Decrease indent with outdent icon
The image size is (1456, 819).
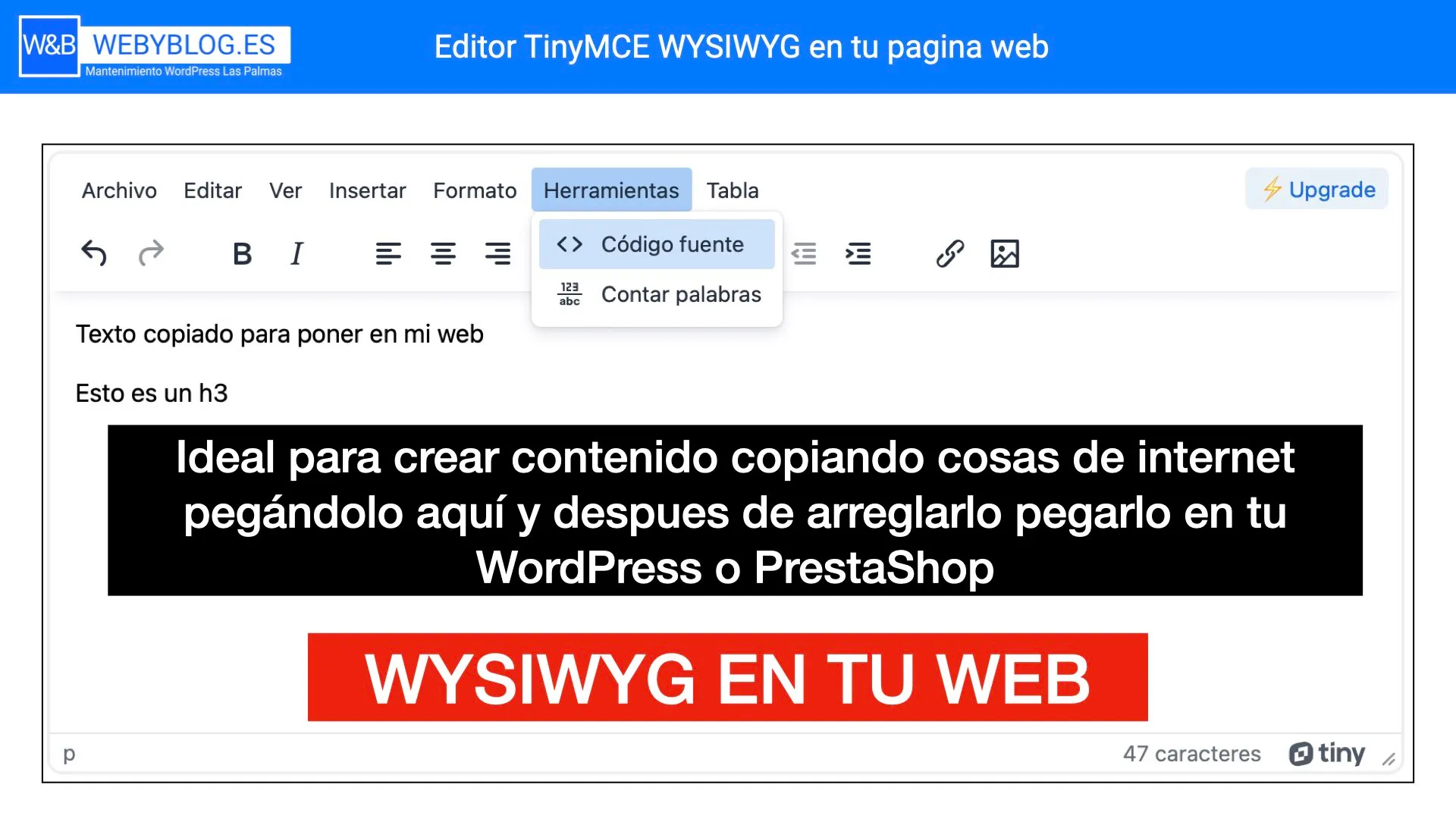tap(804, 253)
